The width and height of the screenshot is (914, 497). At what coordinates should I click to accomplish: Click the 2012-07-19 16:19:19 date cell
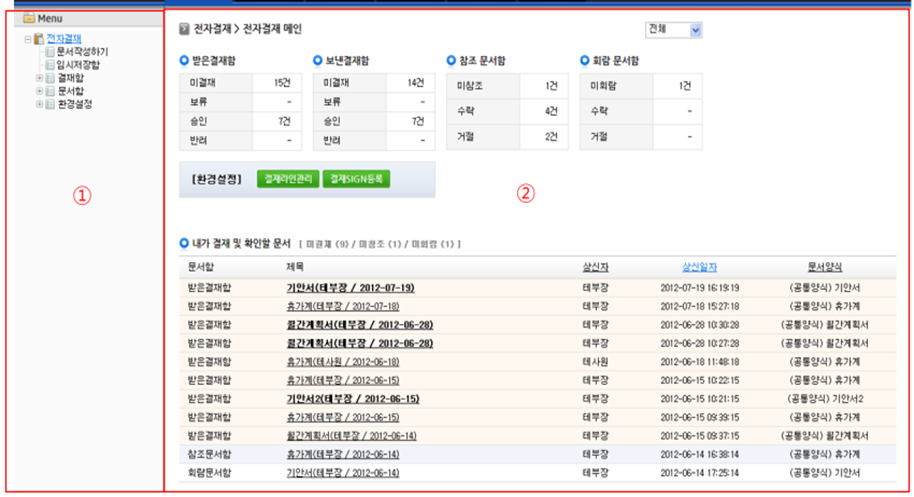(699, 288)
